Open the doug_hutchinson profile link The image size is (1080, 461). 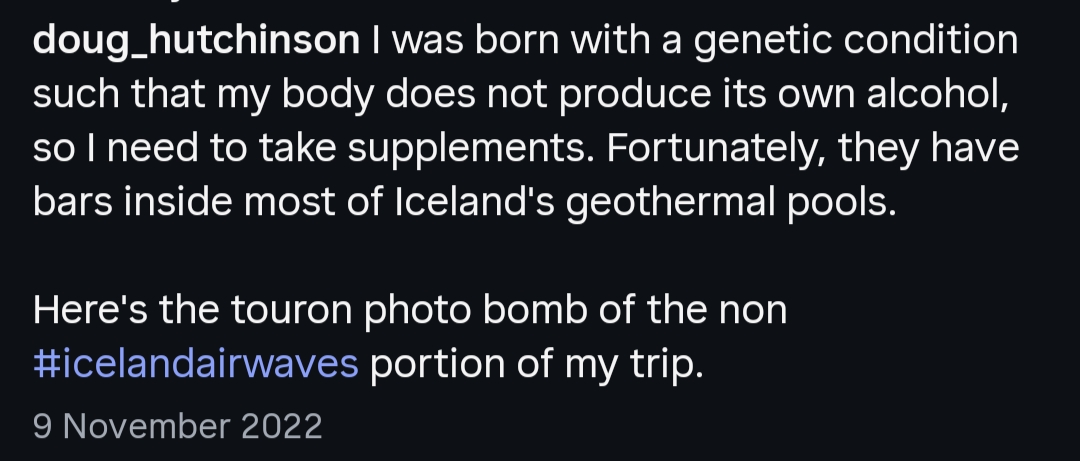click(196, 41)
